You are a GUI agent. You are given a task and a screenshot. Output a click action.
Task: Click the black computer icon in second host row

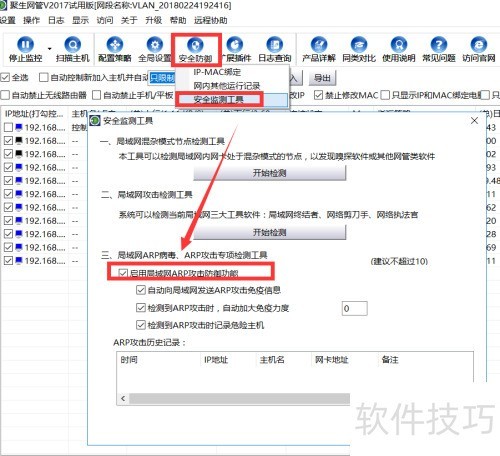pyautogui.click(x=19, y=140)
